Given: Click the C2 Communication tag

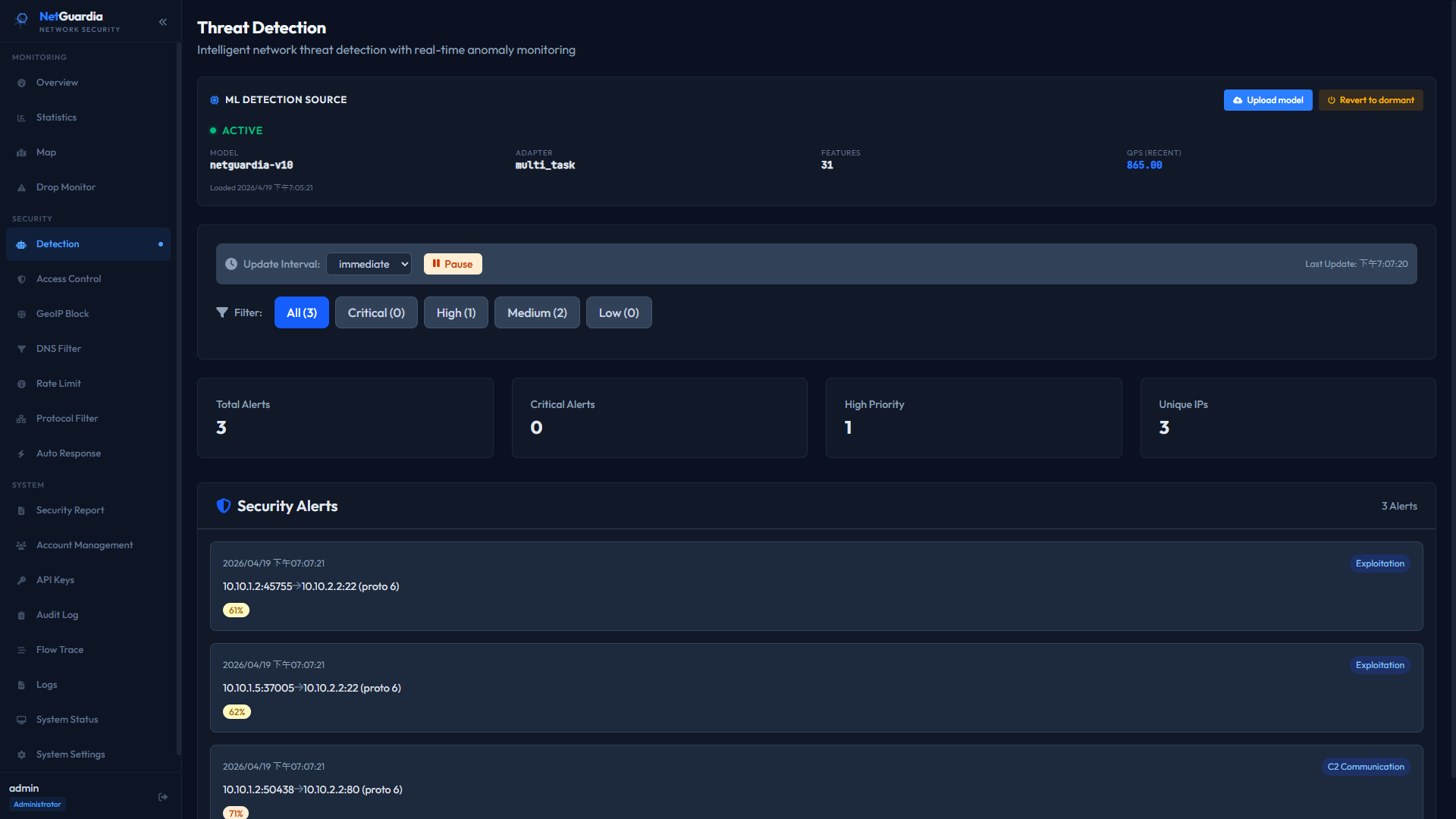Looking at the screenshot, I should point(1366,767).
